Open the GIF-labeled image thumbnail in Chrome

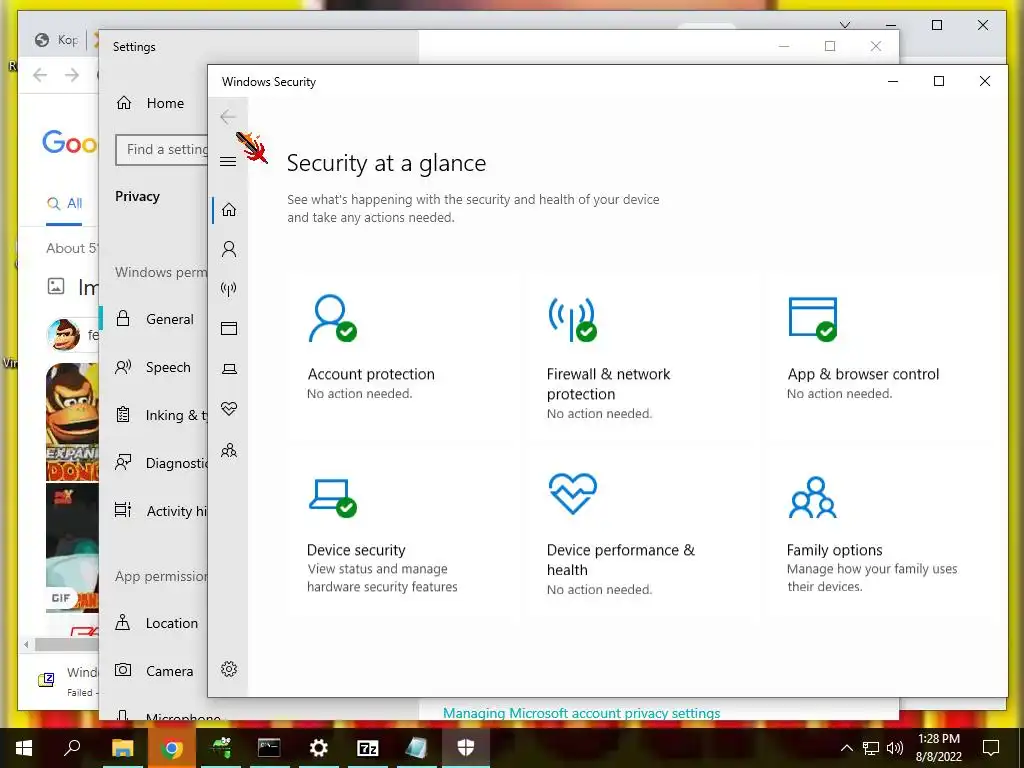pos(72,547)
